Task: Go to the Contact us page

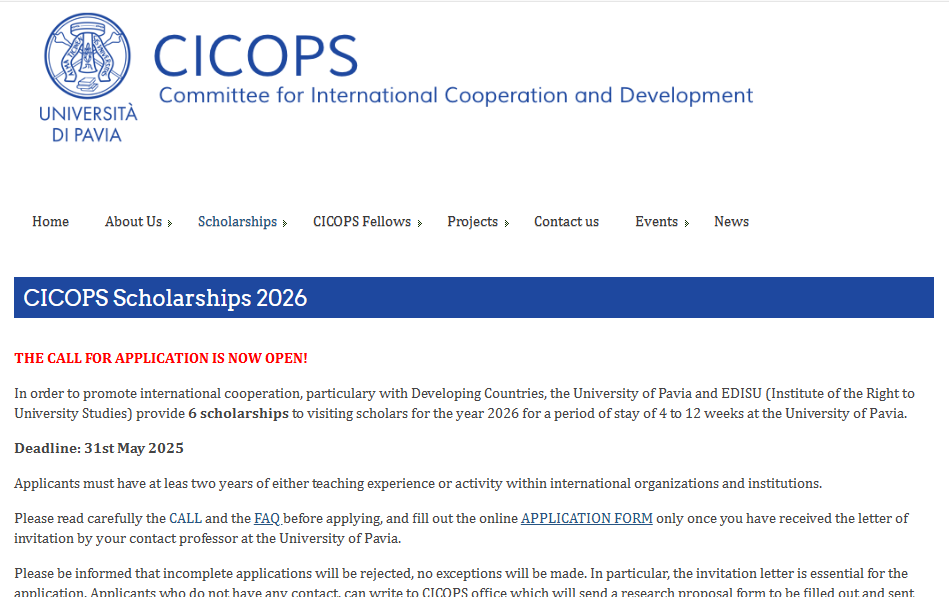Action: (566, 222)
